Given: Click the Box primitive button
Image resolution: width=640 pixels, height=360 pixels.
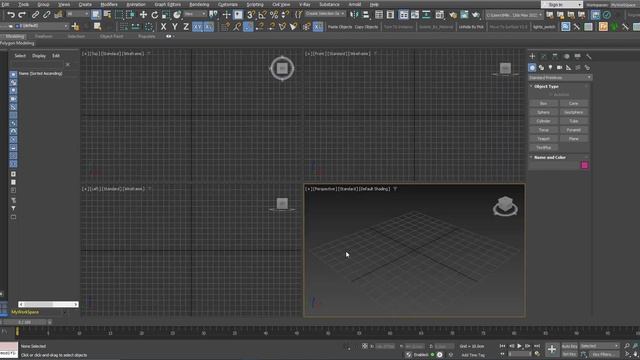Looking at the screenshot, I should click(x=543, y=104).
